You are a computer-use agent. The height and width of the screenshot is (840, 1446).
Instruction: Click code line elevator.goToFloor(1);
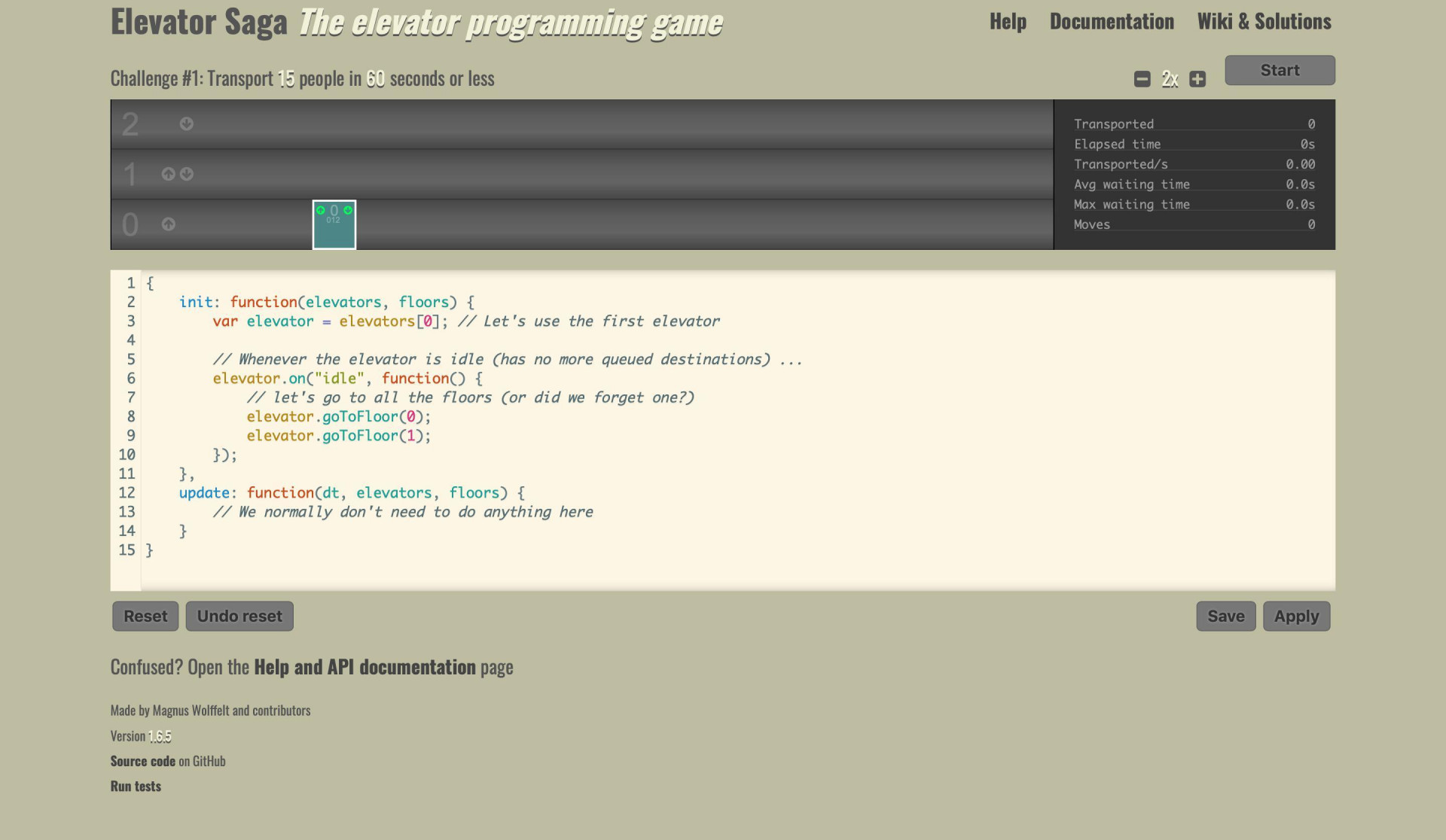339,435
